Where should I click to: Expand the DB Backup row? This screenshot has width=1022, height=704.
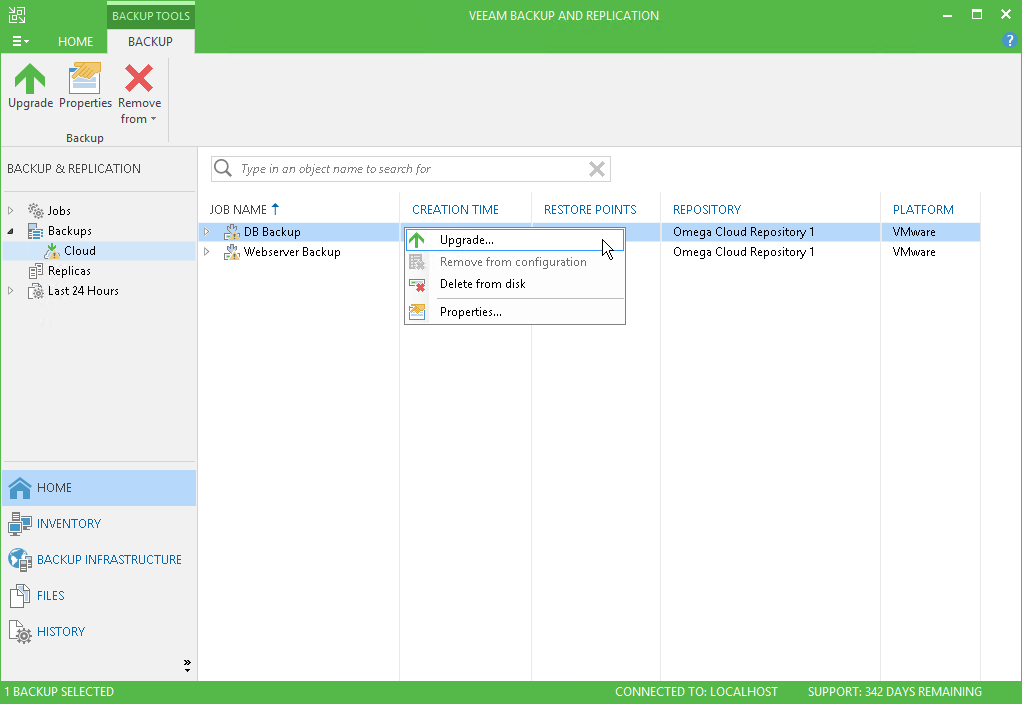pyautogui.click(x=207, y=231)
